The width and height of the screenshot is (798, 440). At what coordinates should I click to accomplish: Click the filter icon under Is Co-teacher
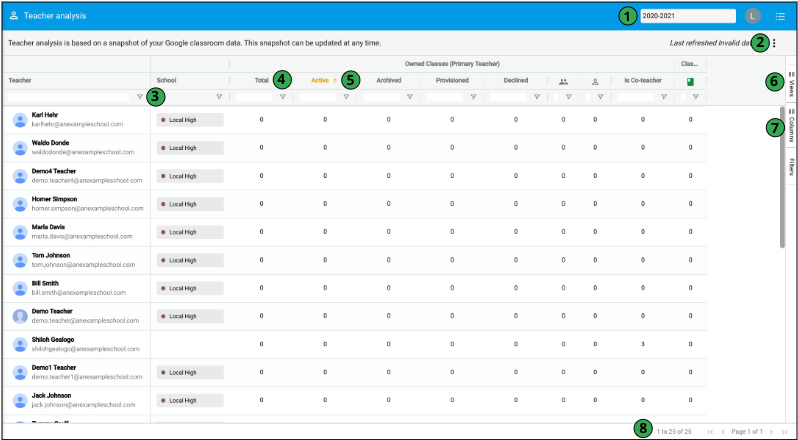coord(663,97)
